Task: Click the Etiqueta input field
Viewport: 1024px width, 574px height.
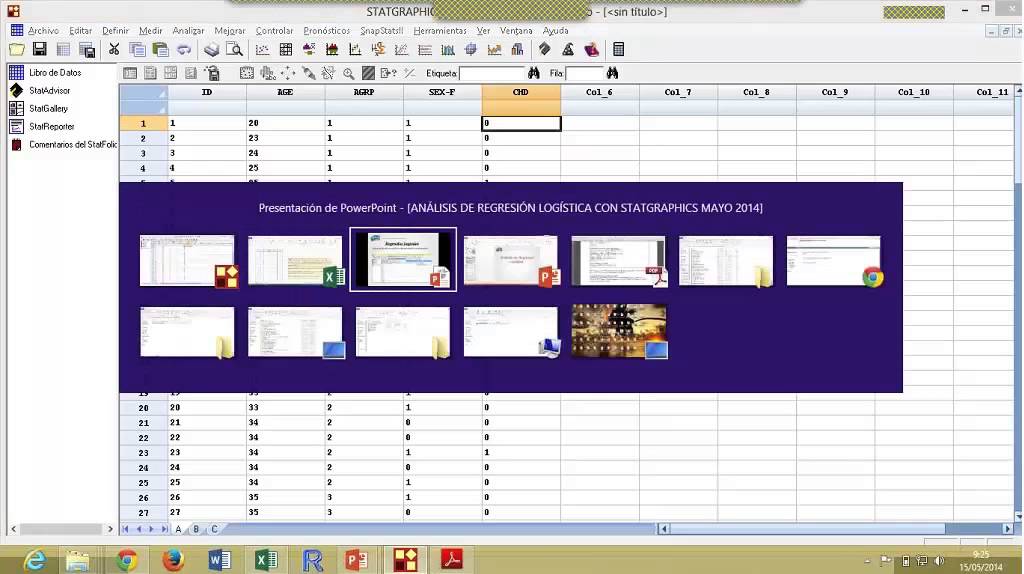Action: (x=492, y=73)
